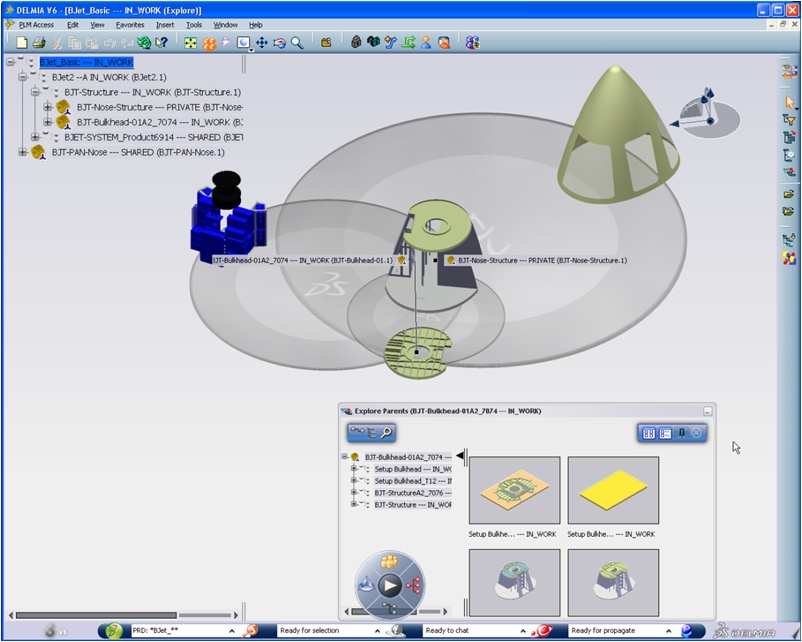Open the Tools menu

click(x=194, y=25)
